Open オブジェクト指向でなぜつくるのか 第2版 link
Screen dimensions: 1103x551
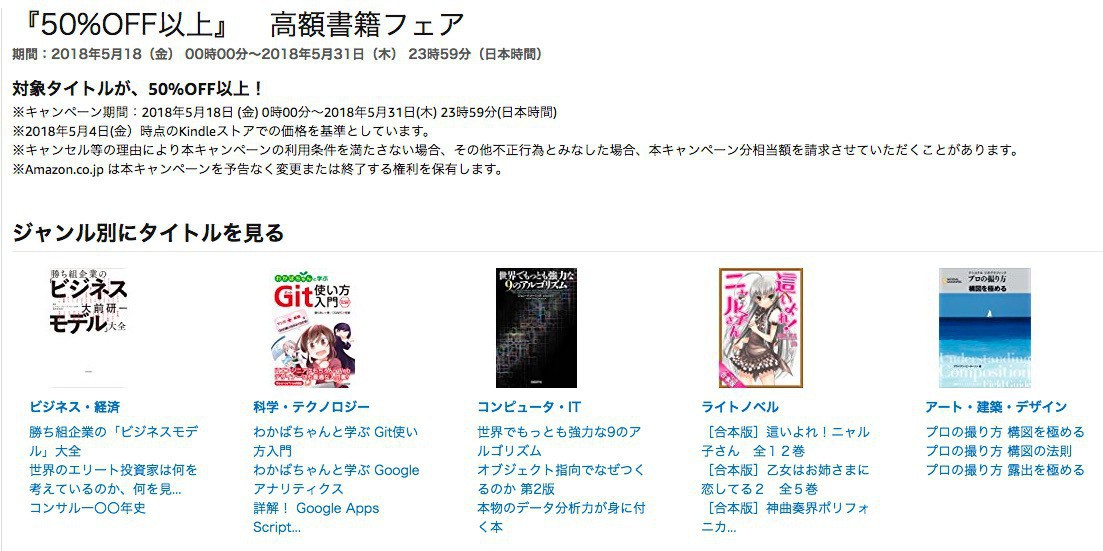pyautogui.click(x=561, y=479)
